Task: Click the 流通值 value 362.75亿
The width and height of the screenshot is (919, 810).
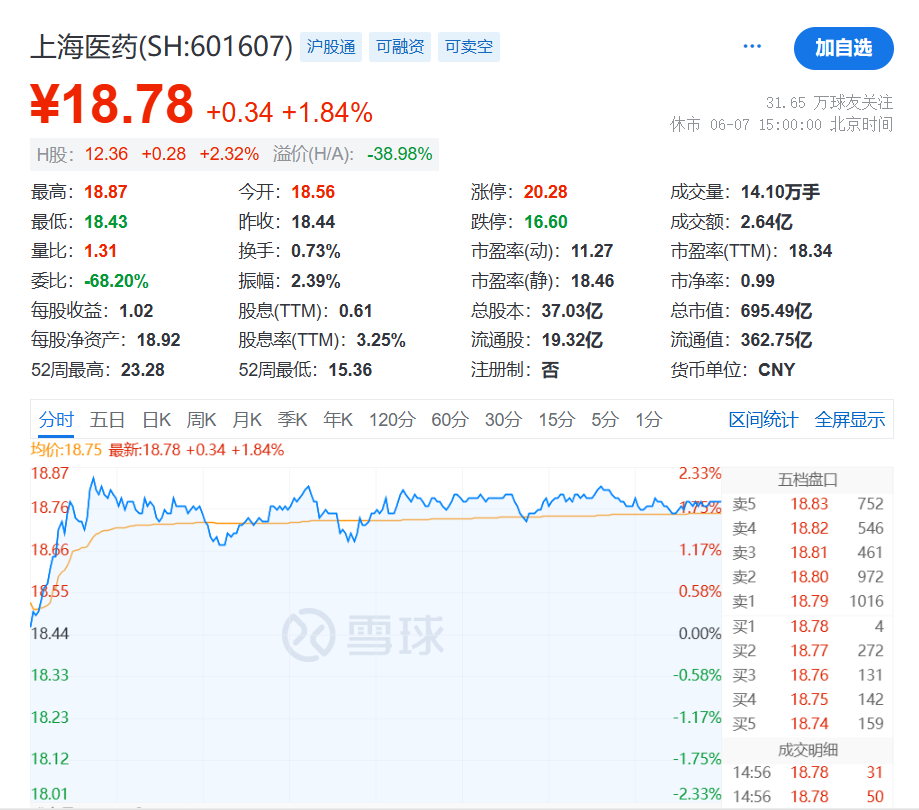Action: click(x=777, y=340)
